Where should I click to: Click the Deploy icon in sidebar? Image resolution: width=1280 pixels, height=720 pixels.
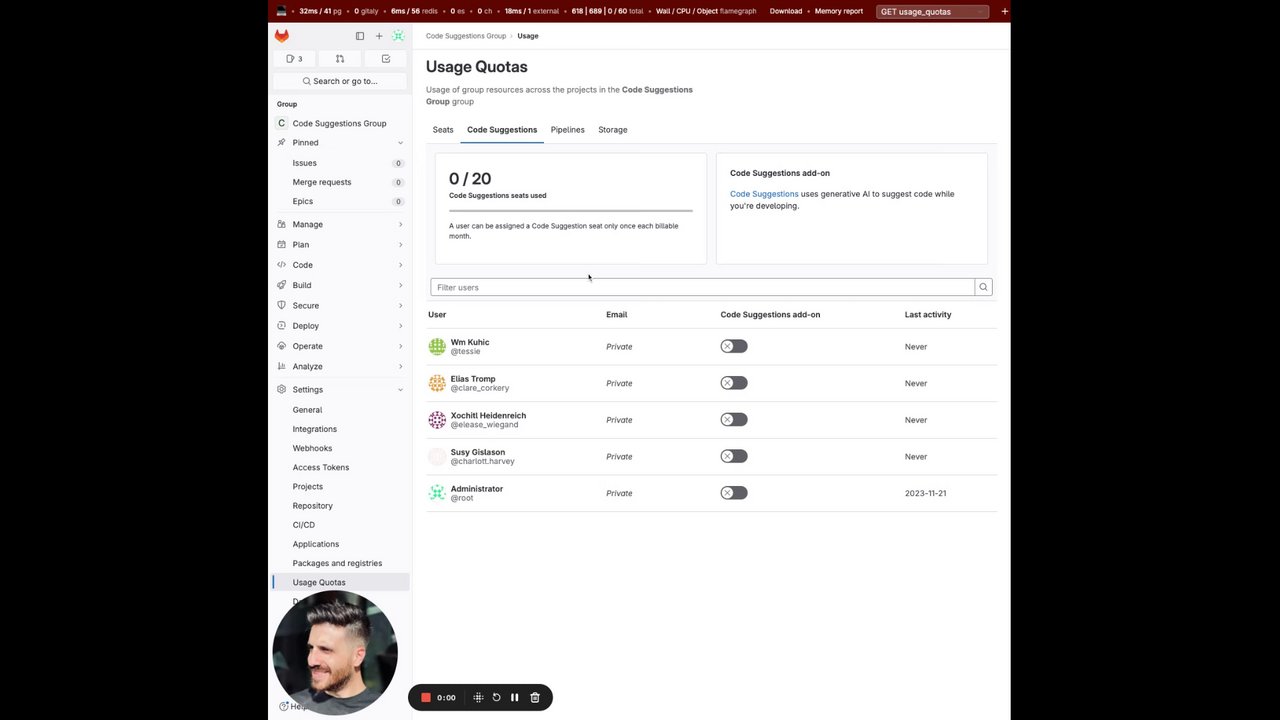click(x=282, y=325)
